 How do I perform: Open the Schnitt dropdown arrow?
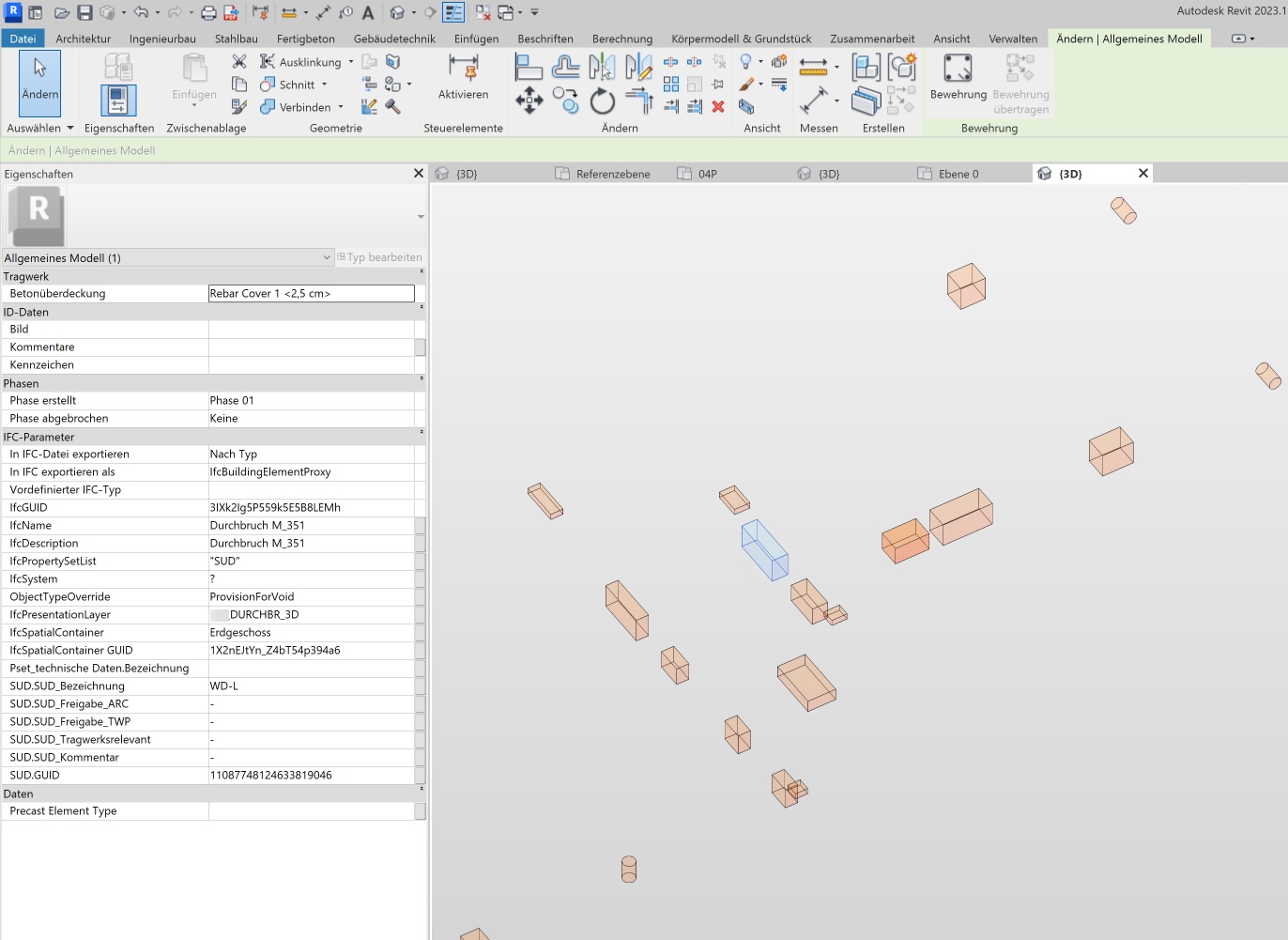click(325, 85)
